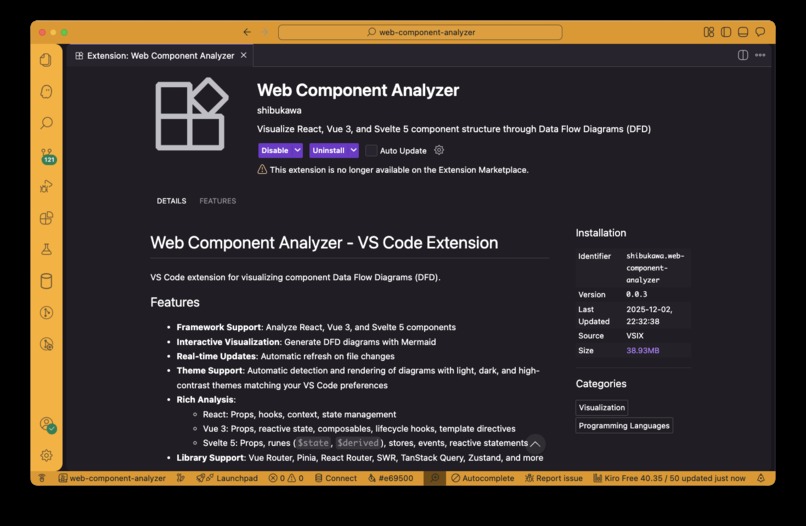
Task: Open the Extensions view in activity bar
Action: tap(46, 218)
